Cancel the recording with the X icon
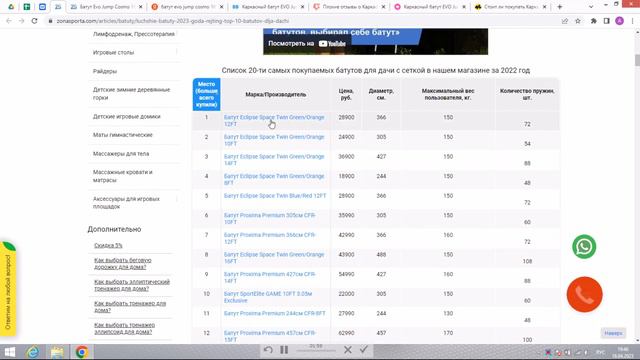640x360 pixels. point(348,350)
